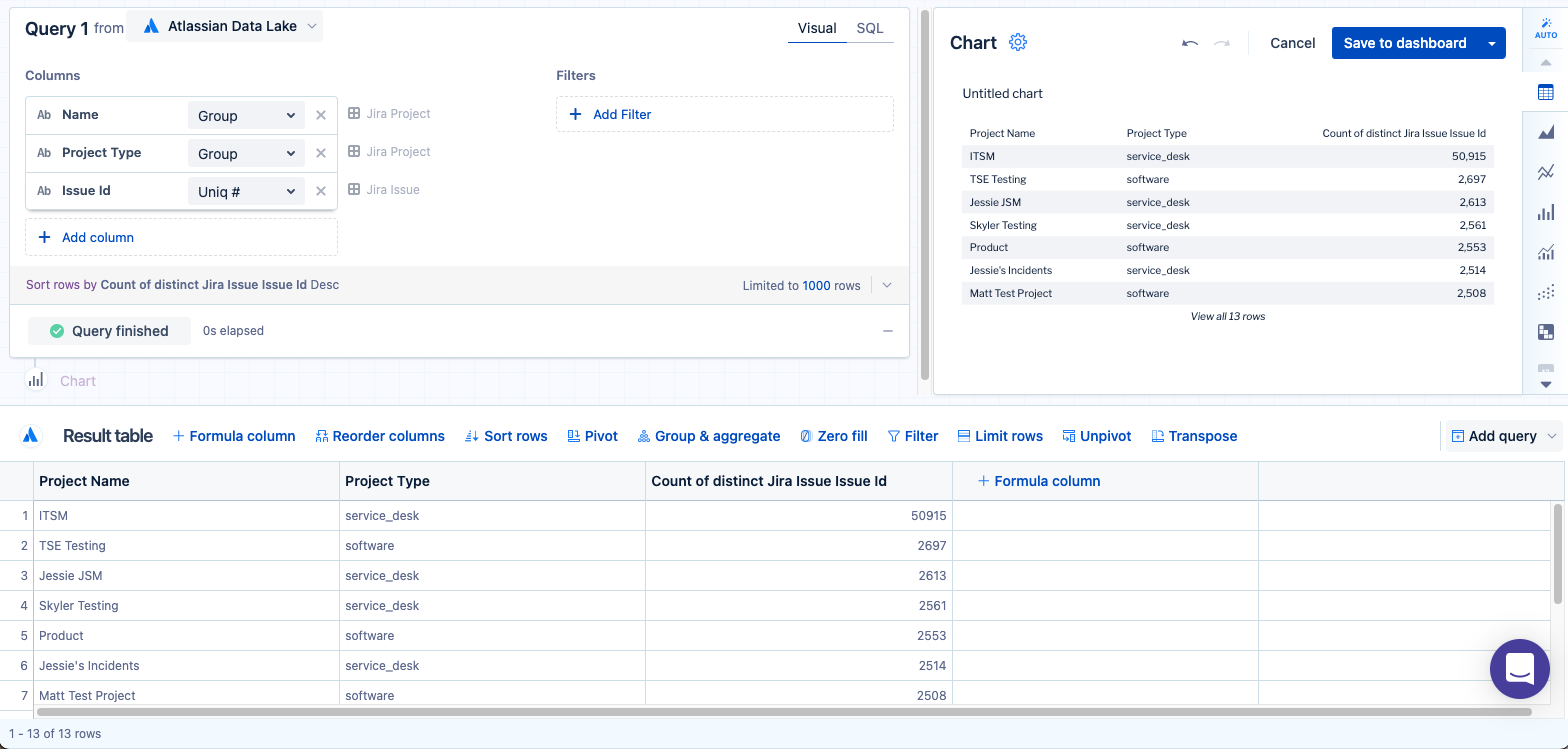The image size is (1568, 749).
Task: Select the heat map chart icon
Action: (x=1545, y=332)
